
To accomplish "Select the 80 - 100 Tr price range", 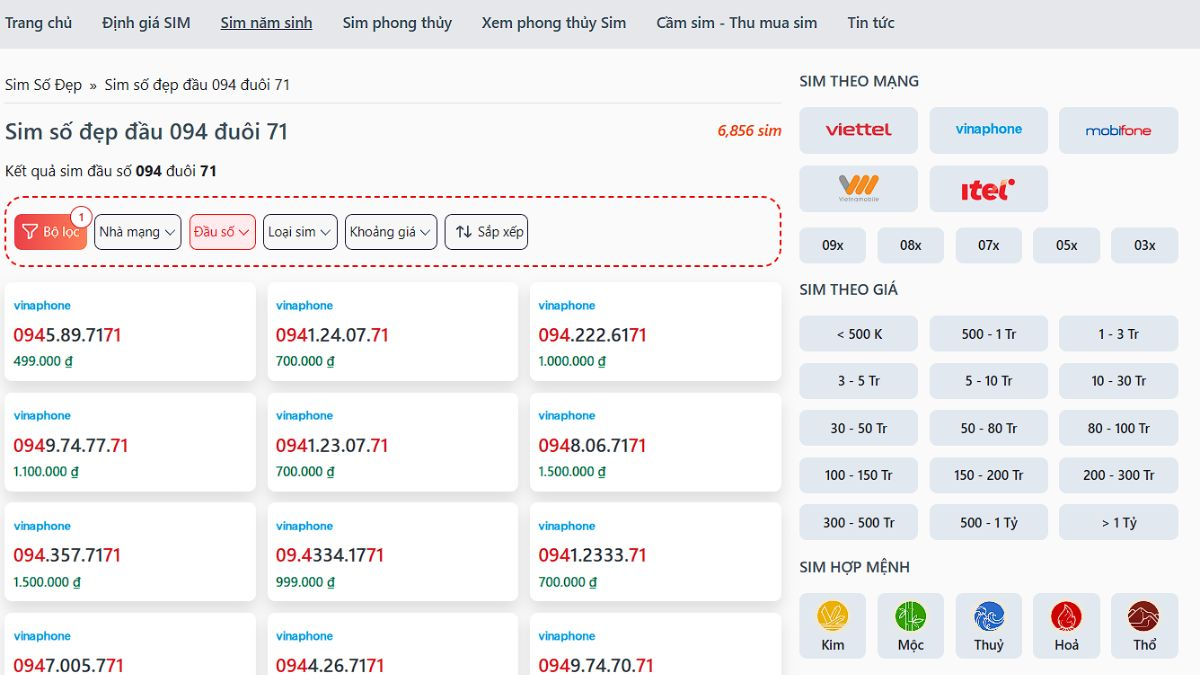I will pos(1118,428).
